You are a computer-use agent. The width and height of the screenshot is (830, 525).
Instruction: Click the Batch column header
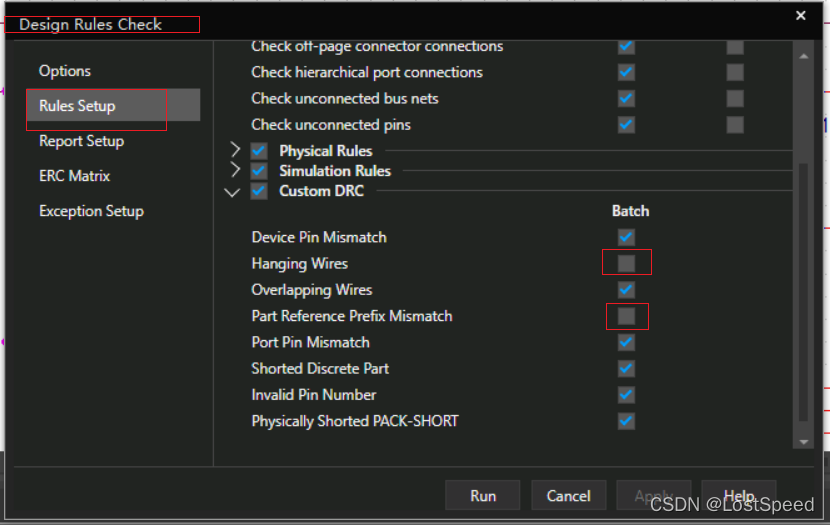coord(630,211)
